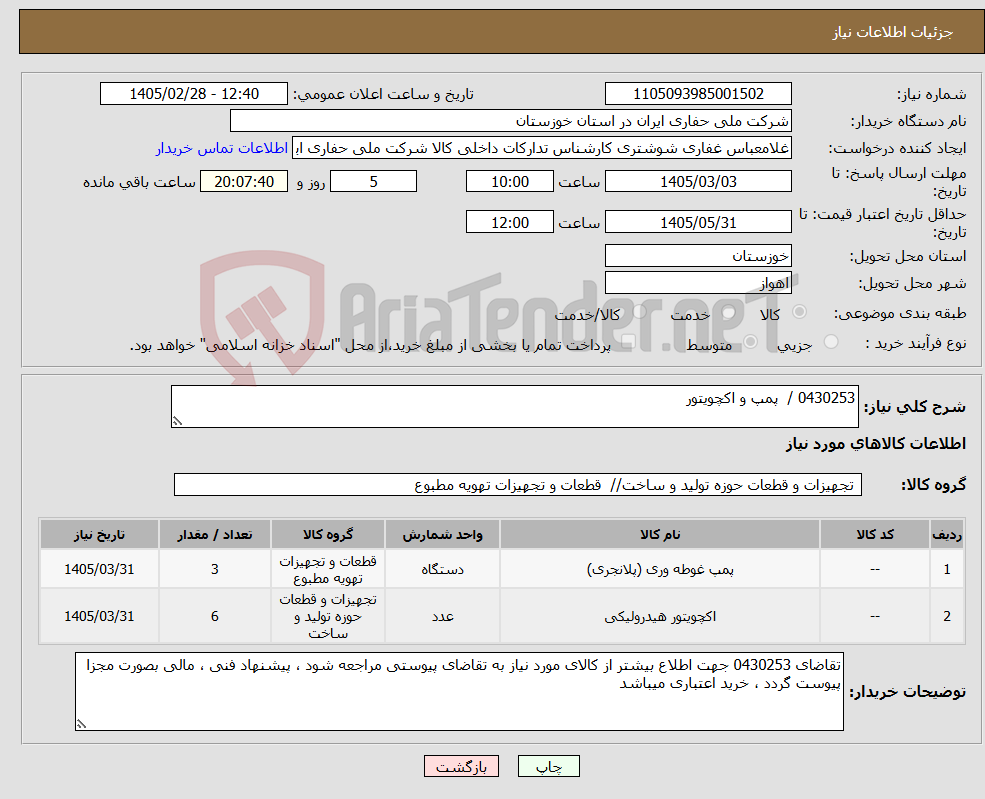
Task: Click the buyer notes resize handle
Action: 81,724
